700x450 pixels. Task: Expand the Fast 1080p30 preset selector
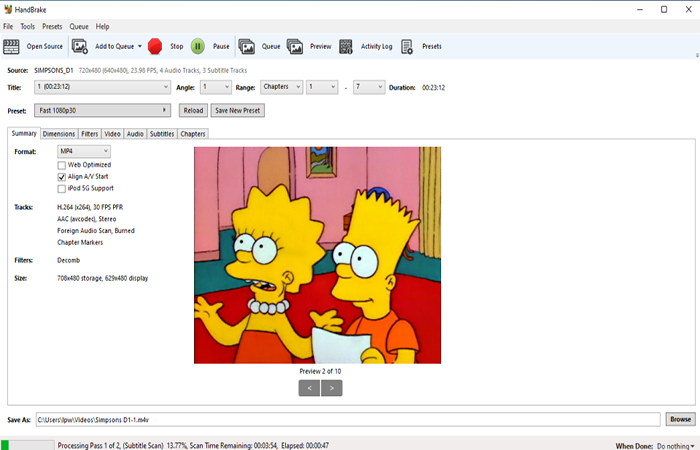tap(102, 110)
